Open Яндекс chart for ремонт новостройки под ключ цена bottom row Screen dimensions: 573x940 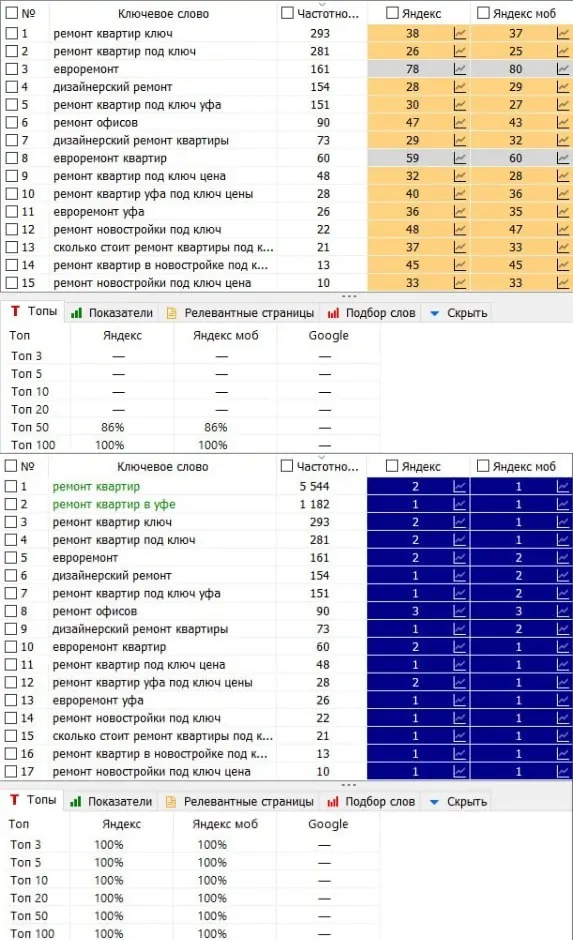pyautogui.click(x=460, y=772)
